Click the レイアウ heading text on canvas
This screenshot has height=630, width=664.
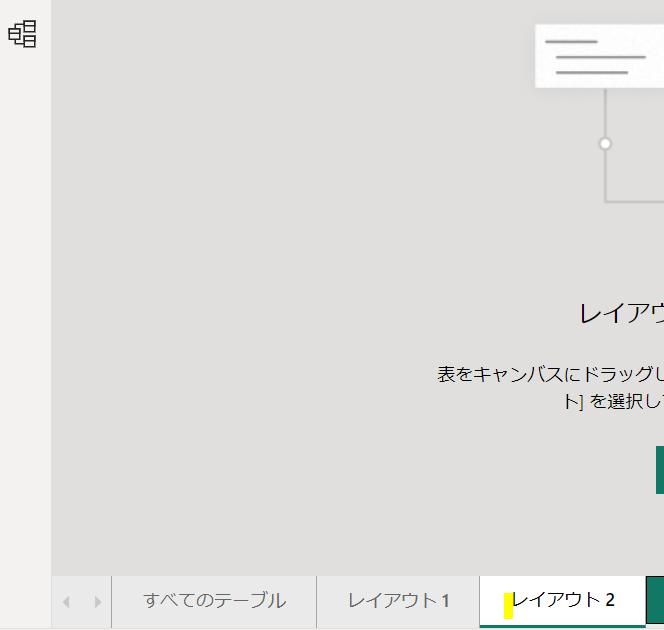(621, 314)
